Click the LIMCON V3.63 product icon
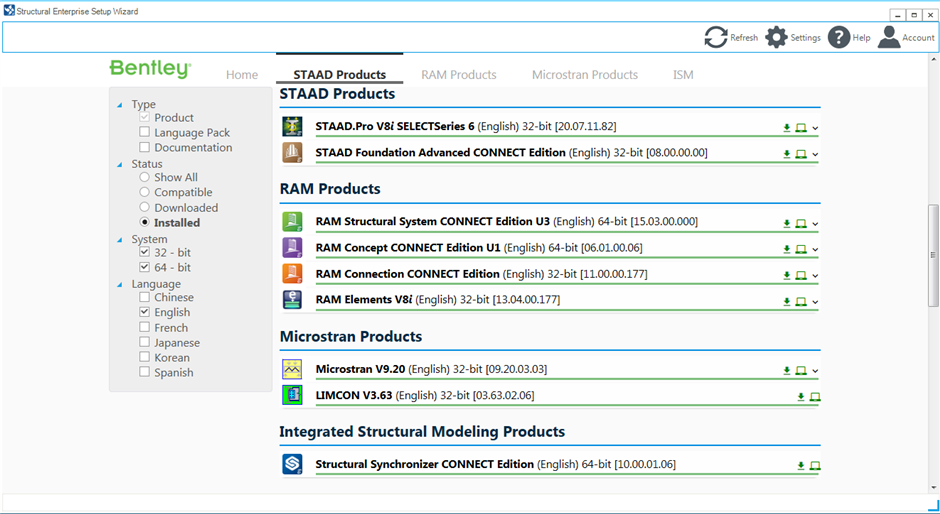This screenshot has width=940, height=514. [x=293, y=395]
